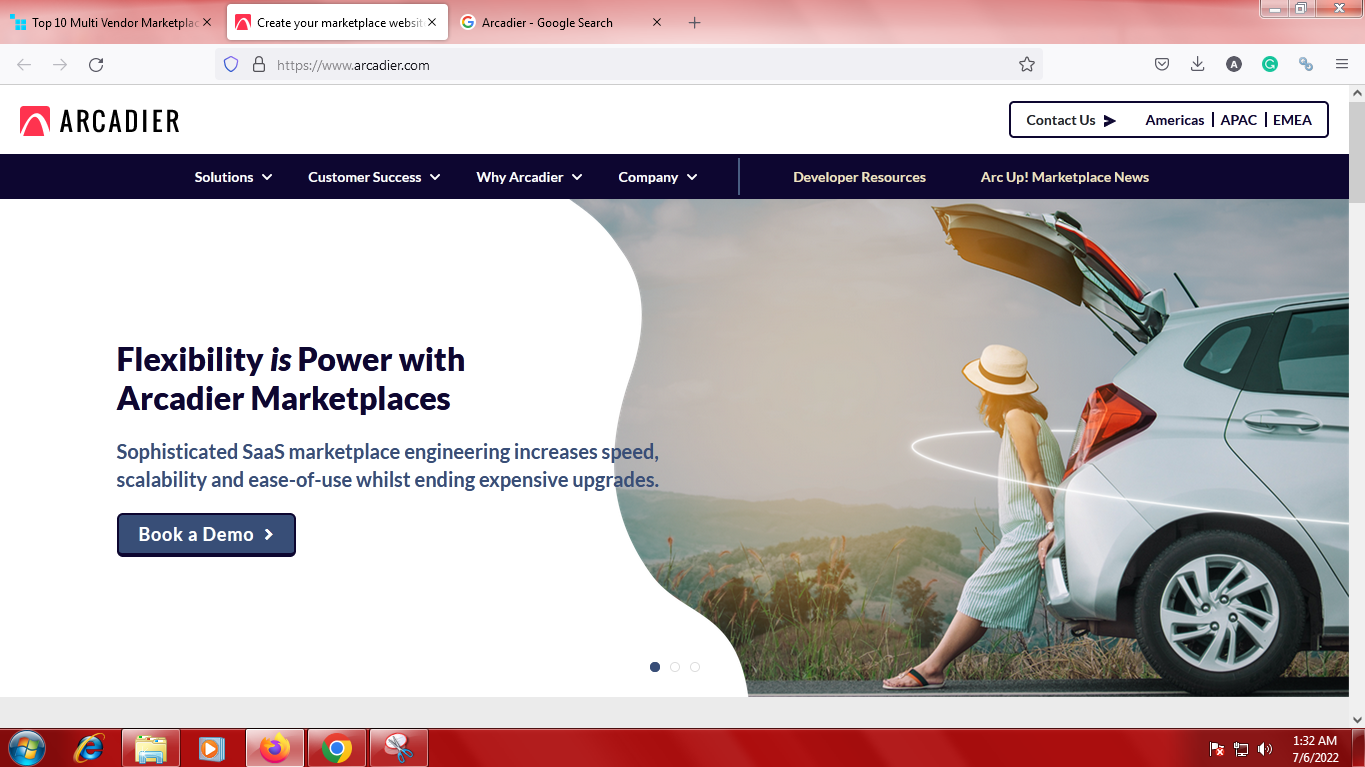Screen dimensions: 1365x767
Task: Launch Internet Explorer from taskbar
Action: tap(90, 748)
